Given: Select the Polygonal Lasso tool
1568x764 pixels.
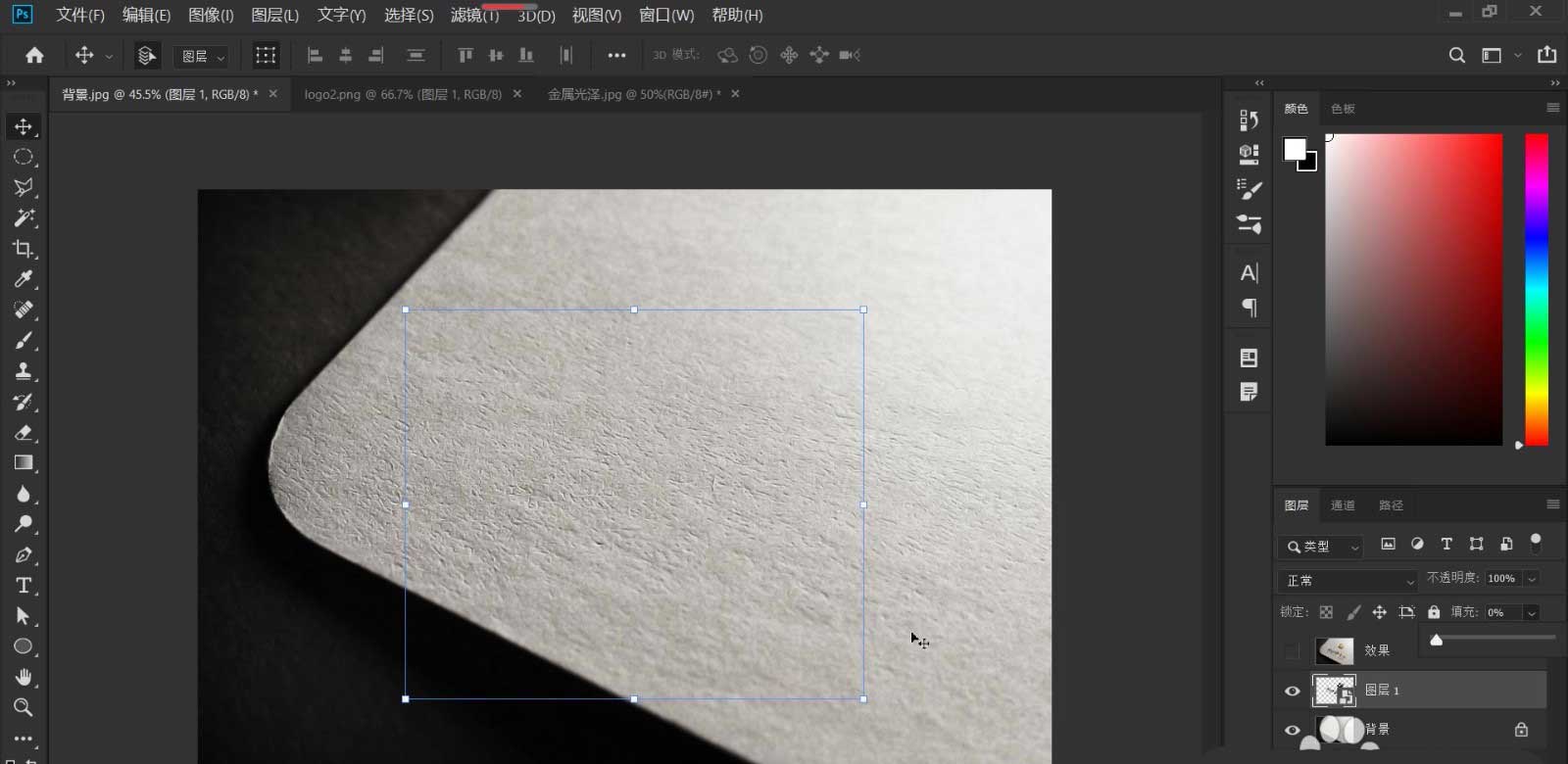Looking at the screenshot, I should click(x=24, y=187).
